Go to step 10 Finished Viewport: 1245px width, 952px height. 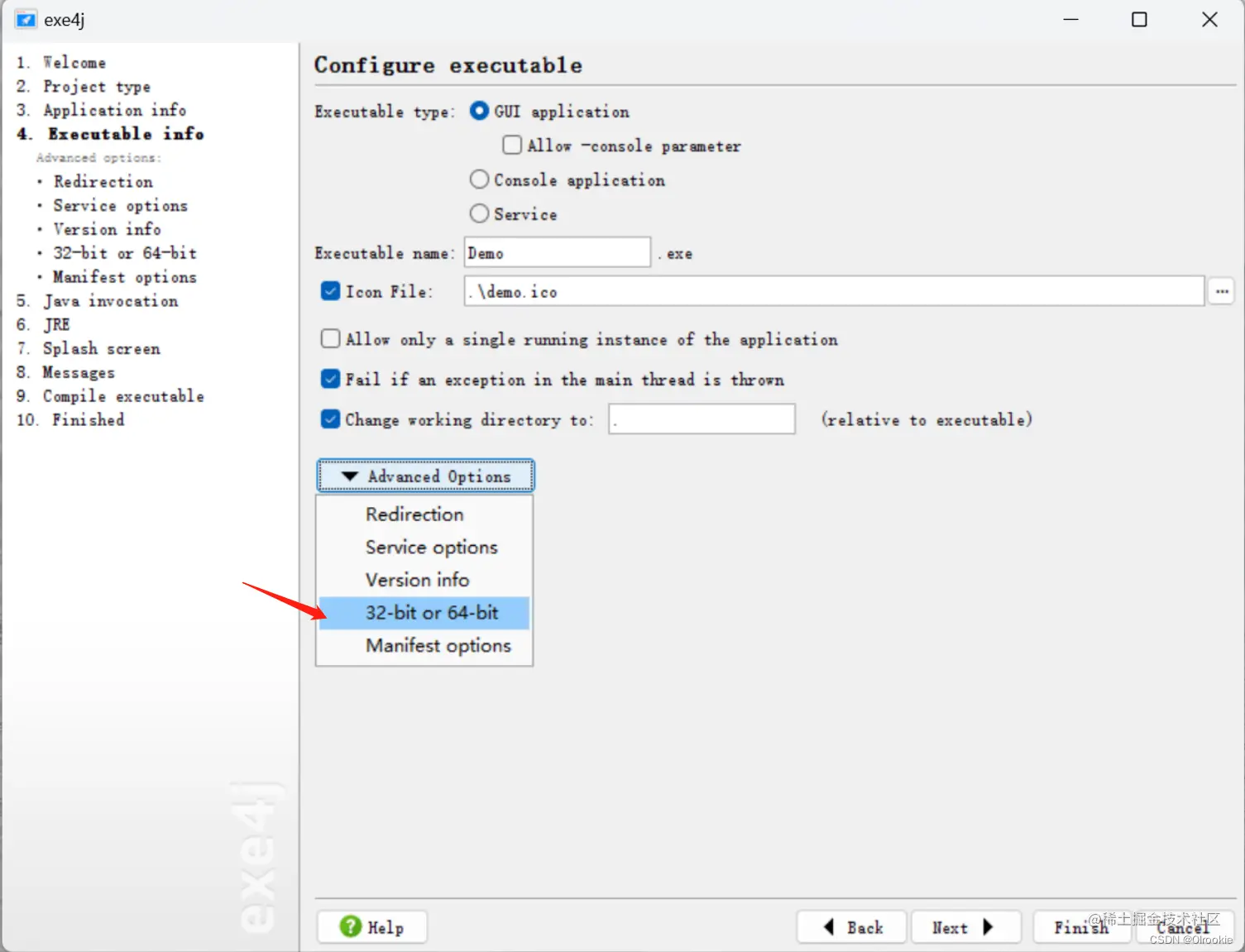70,420
